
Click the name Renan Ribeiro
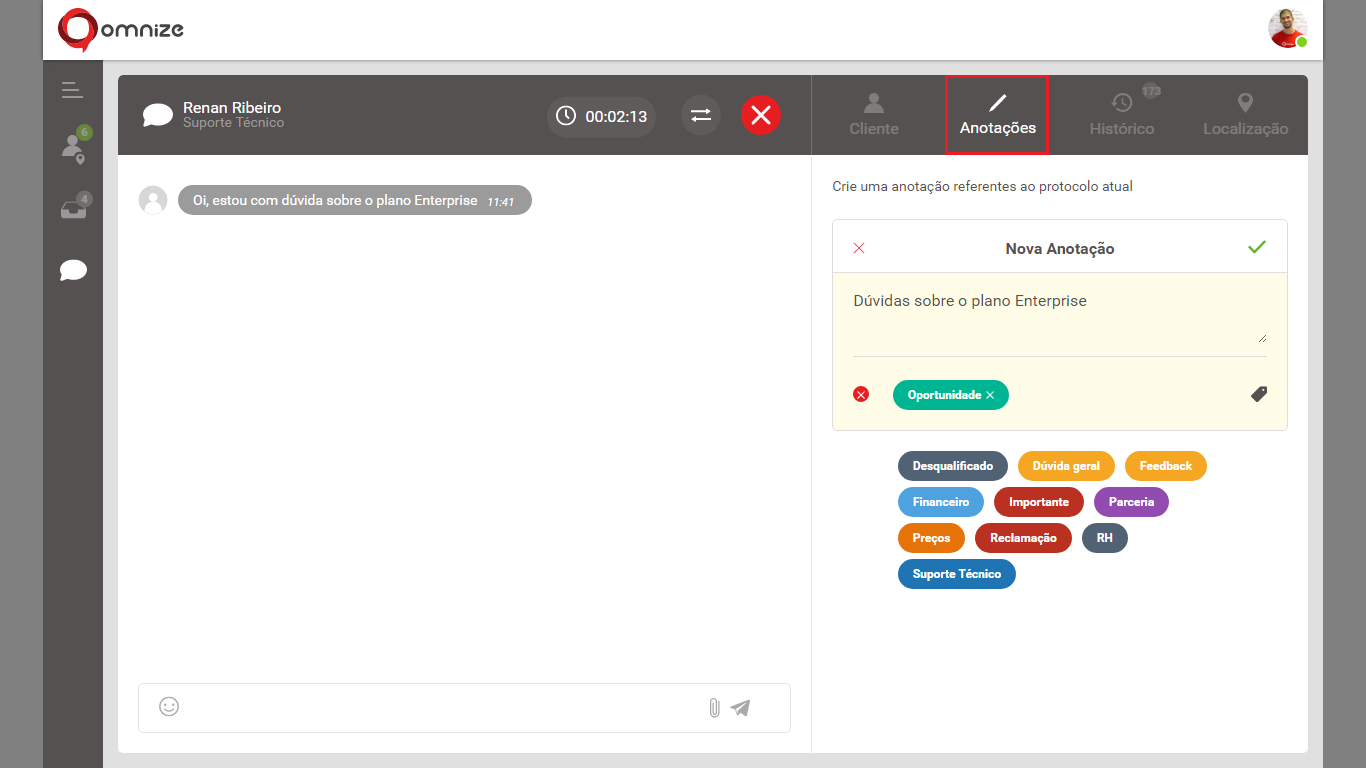click(232, 107)
